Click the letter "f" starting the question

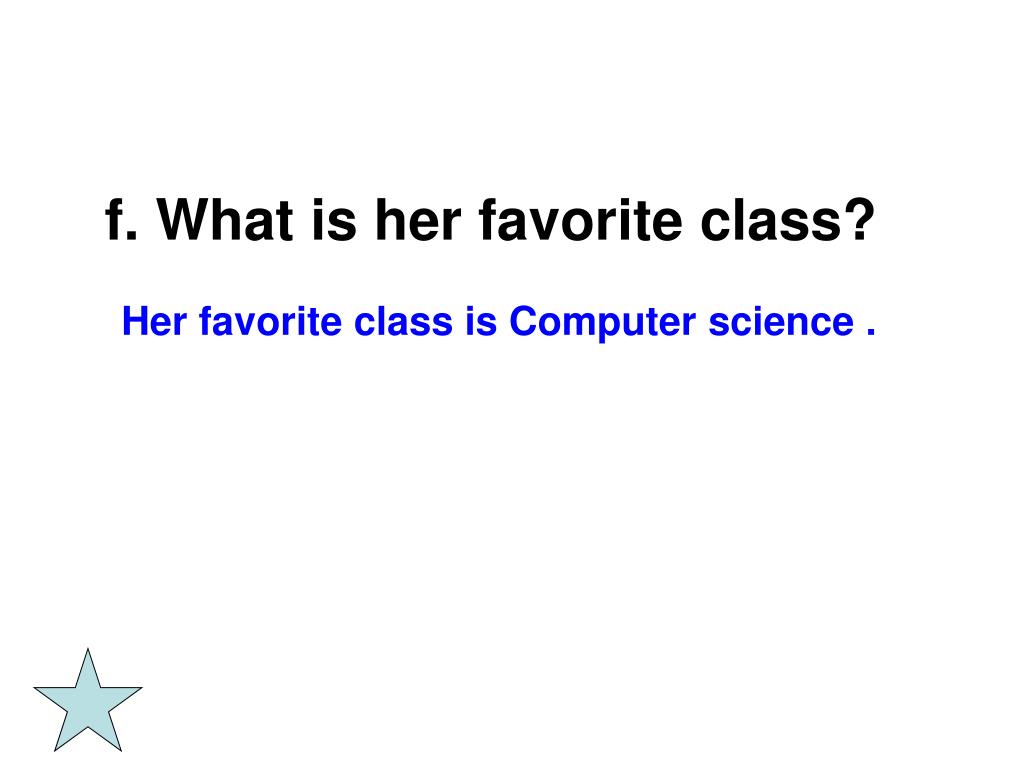pos(113,219)
